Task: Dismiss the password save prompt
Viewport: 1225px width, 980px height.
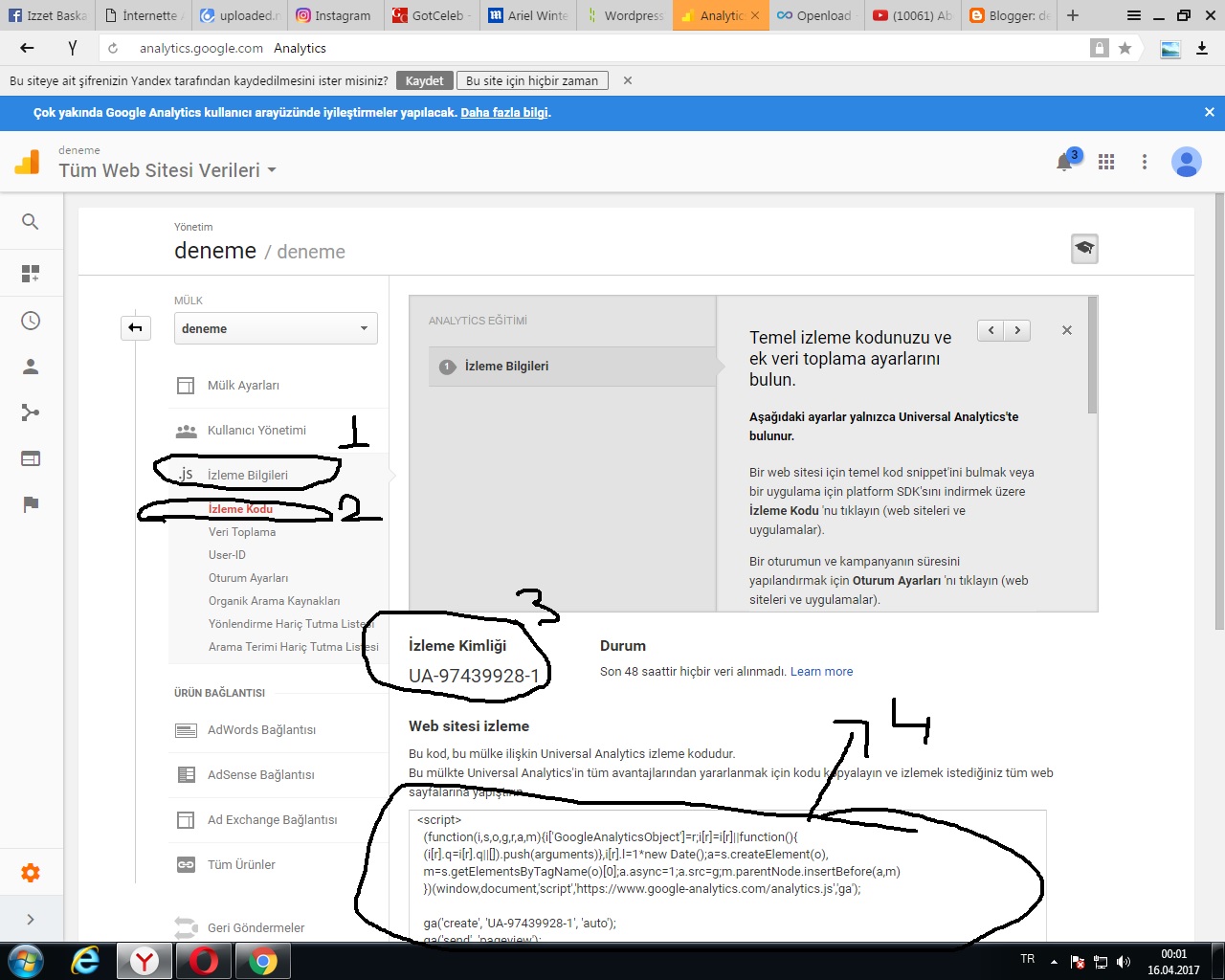Action: click(628, 81)
